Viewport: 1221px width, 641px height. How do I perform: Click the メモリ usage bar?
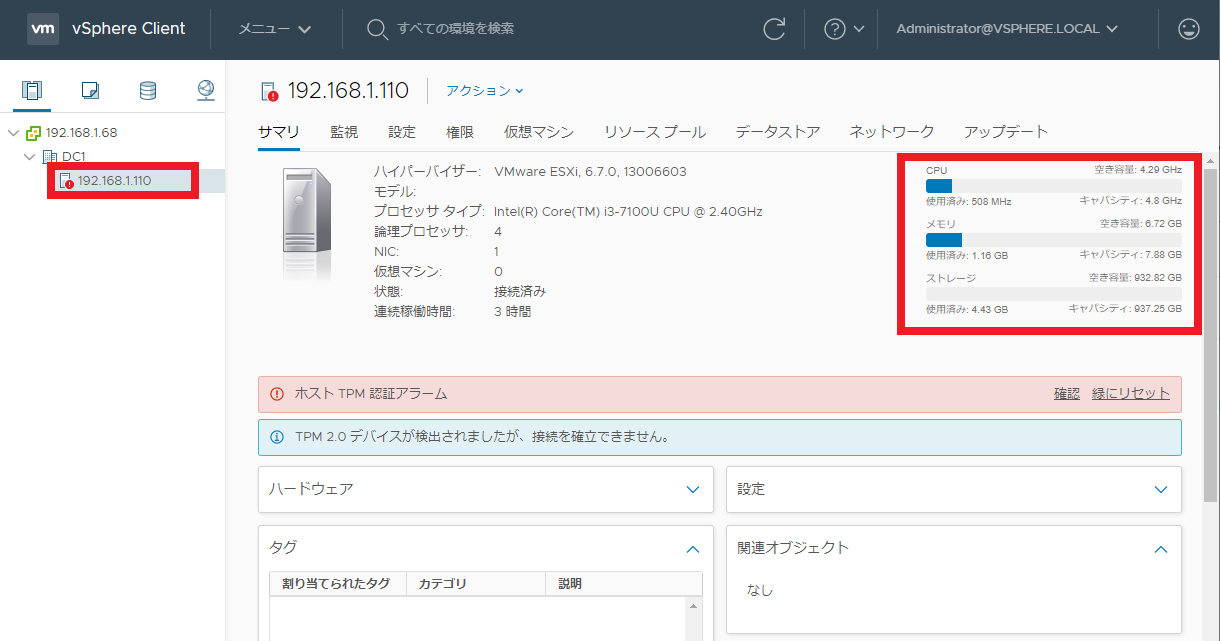pos(1053,240)
